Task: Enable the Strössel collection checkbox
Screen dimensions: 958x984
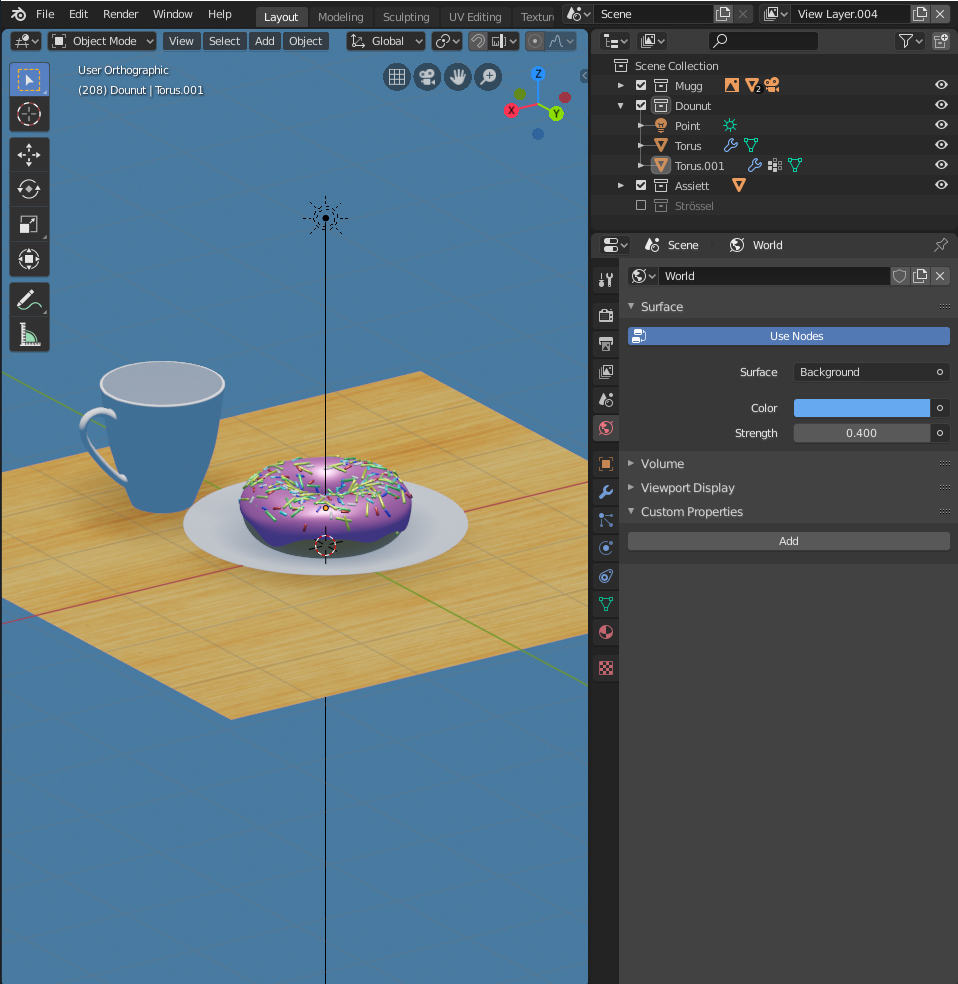Action: (x=641, y=206)
